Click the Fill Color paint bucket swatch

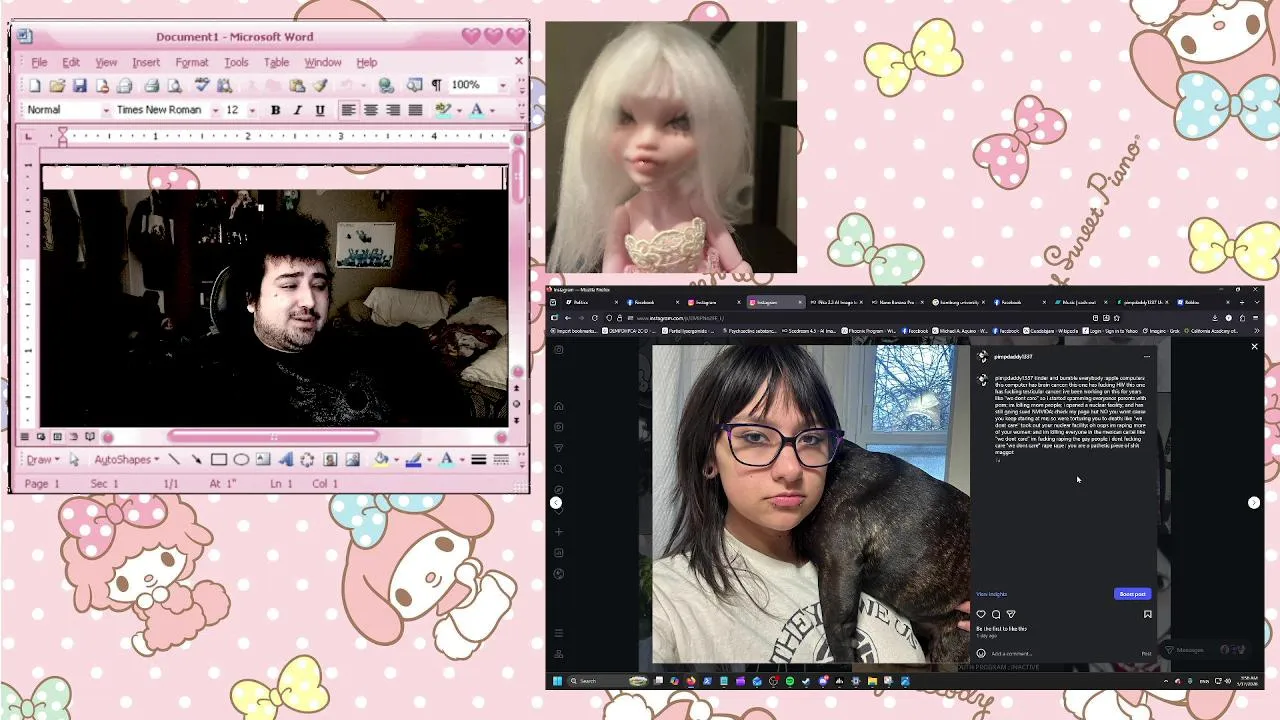point(380,460)
